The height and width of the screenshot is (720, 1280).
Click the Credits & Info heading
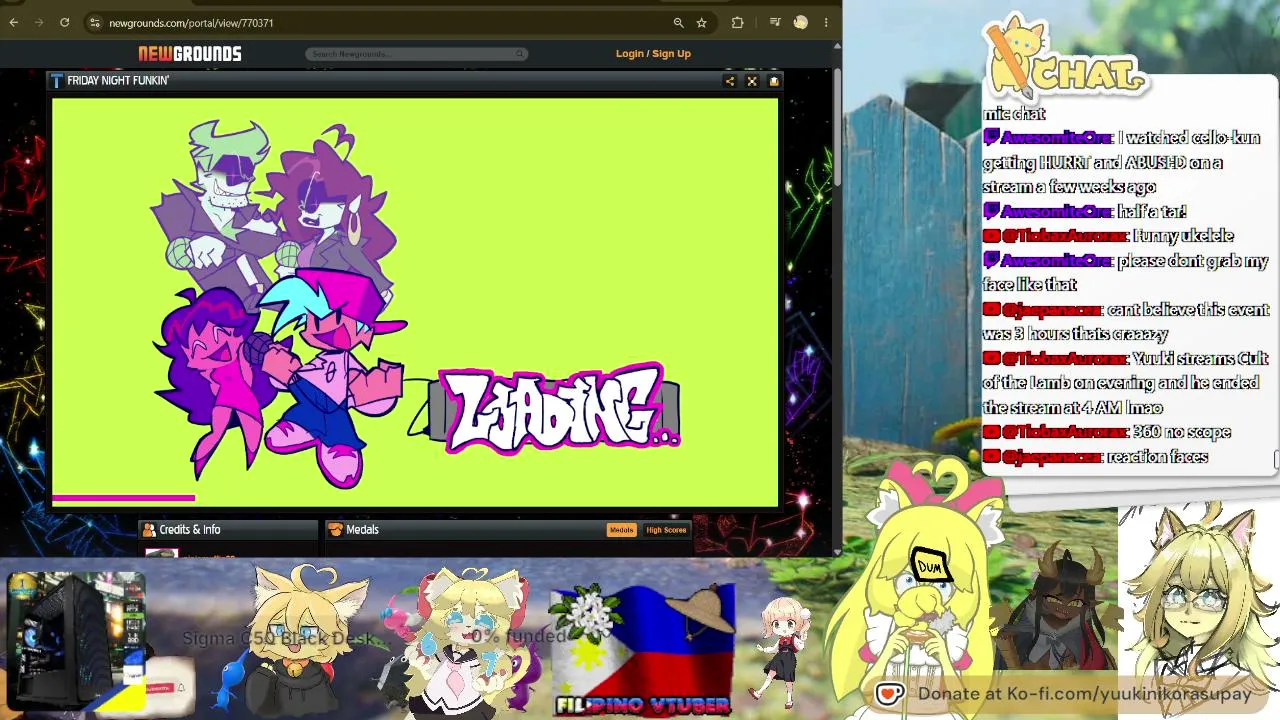point(190,530)
